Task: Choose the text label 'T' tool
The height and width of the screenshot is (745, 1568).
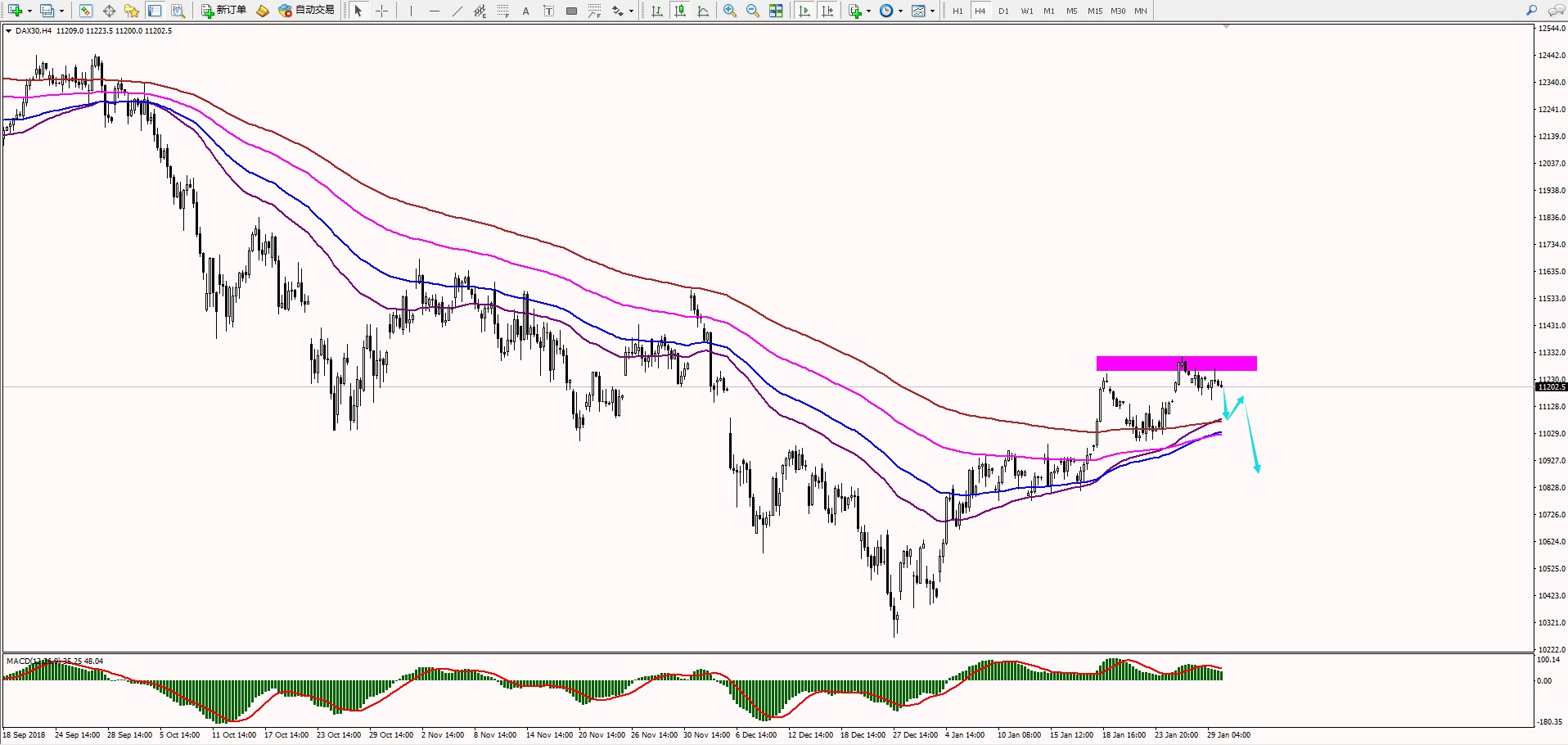Action: pos(548,11)
